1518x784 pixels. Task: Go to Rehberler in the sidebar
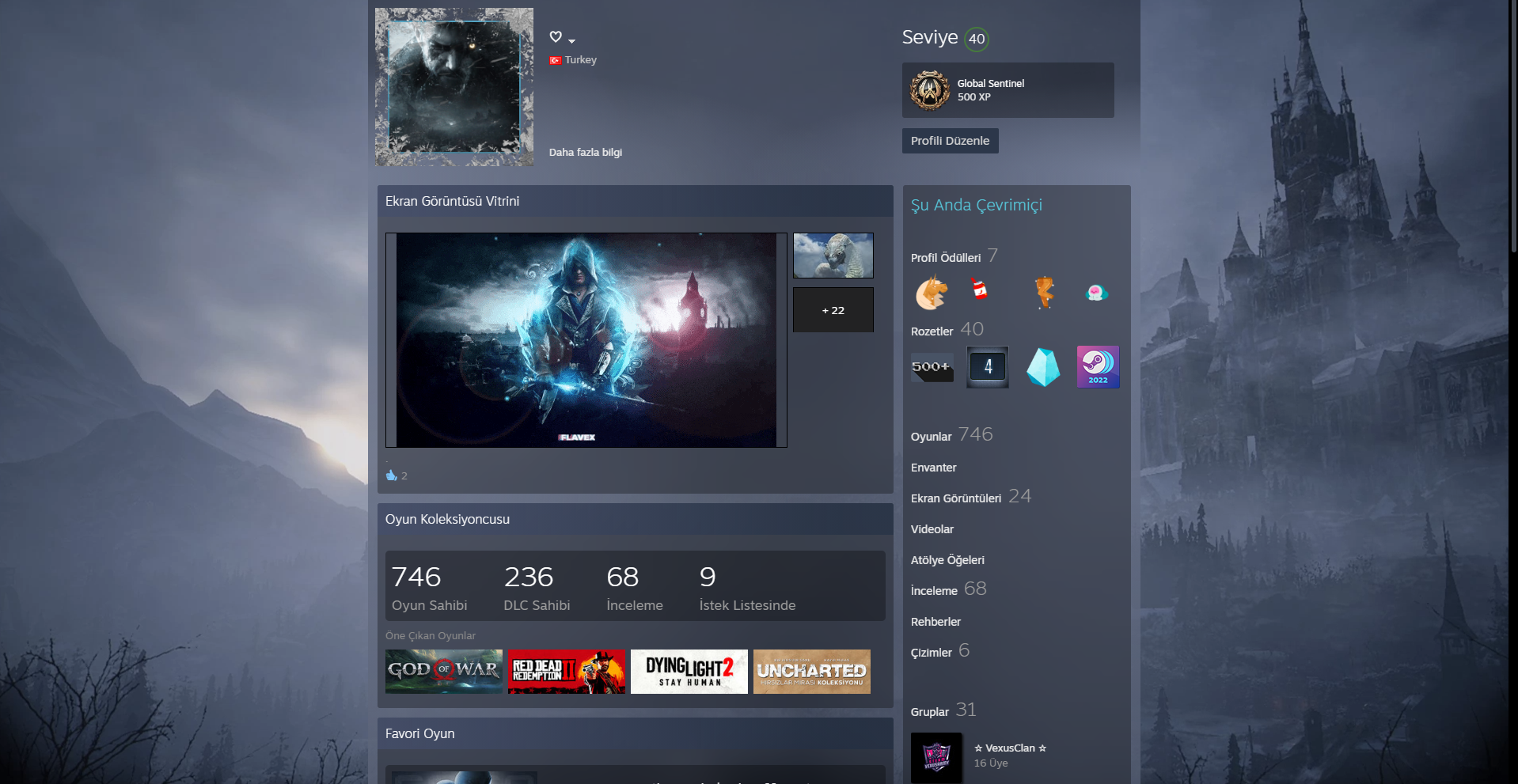point(936,622)
